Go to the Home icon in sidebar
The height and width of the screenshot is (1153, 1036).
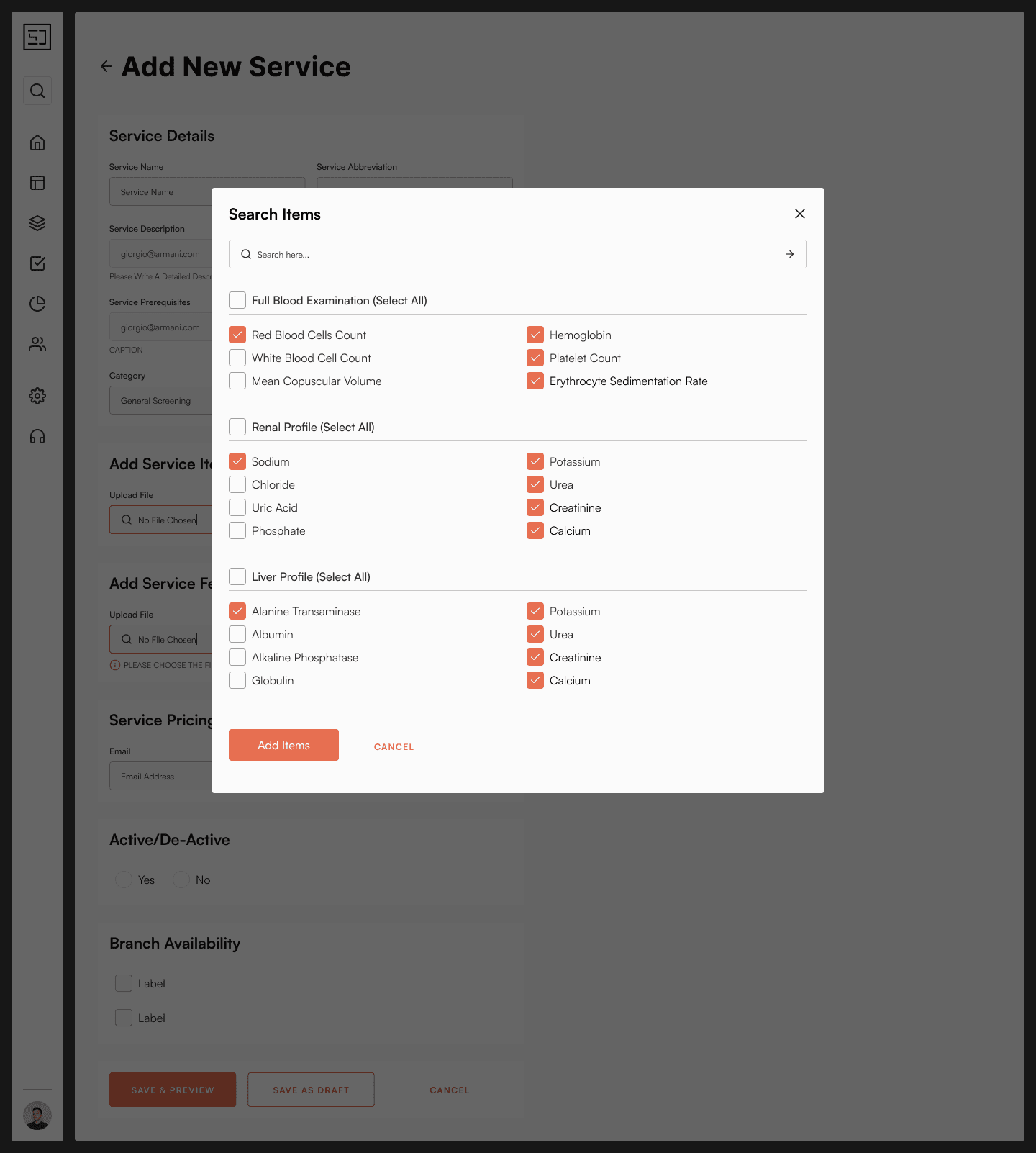pos(37,143)
